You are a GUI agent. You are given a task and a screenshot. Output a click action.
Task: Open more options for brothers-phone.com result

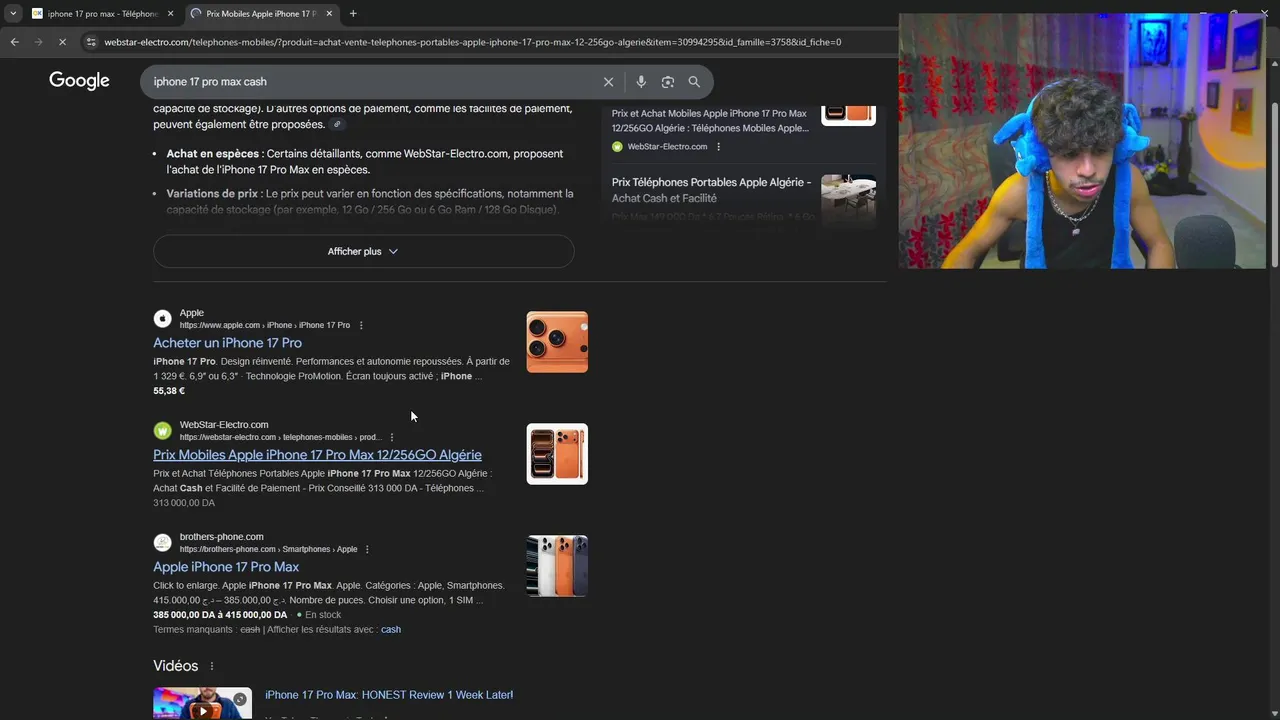point(367,549)
